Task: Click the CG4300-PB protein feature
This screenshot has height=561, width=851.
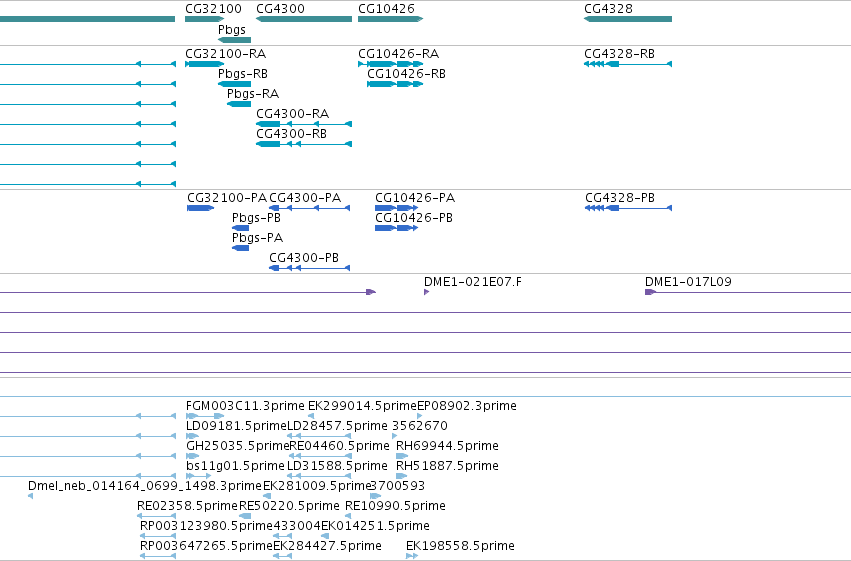Action: tap(310, 268)
